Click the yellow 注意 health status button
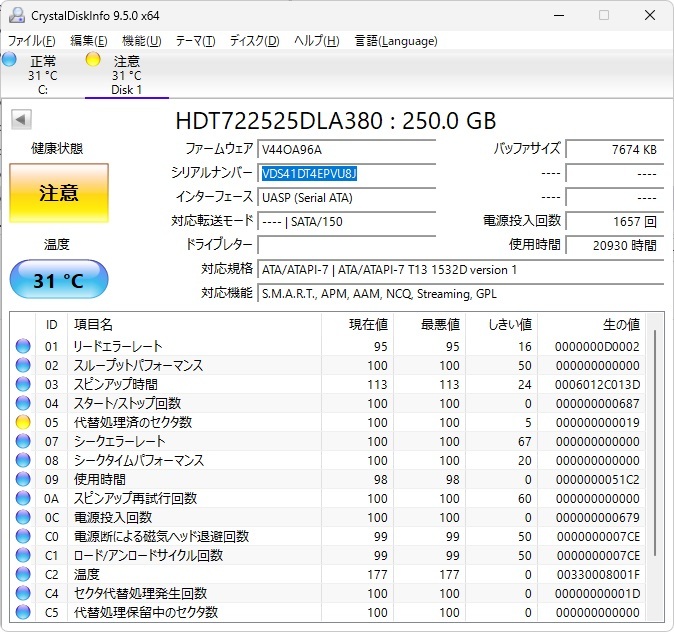This screenshot has width=674, height=632. pyautogui.click(x=59, y=193)
